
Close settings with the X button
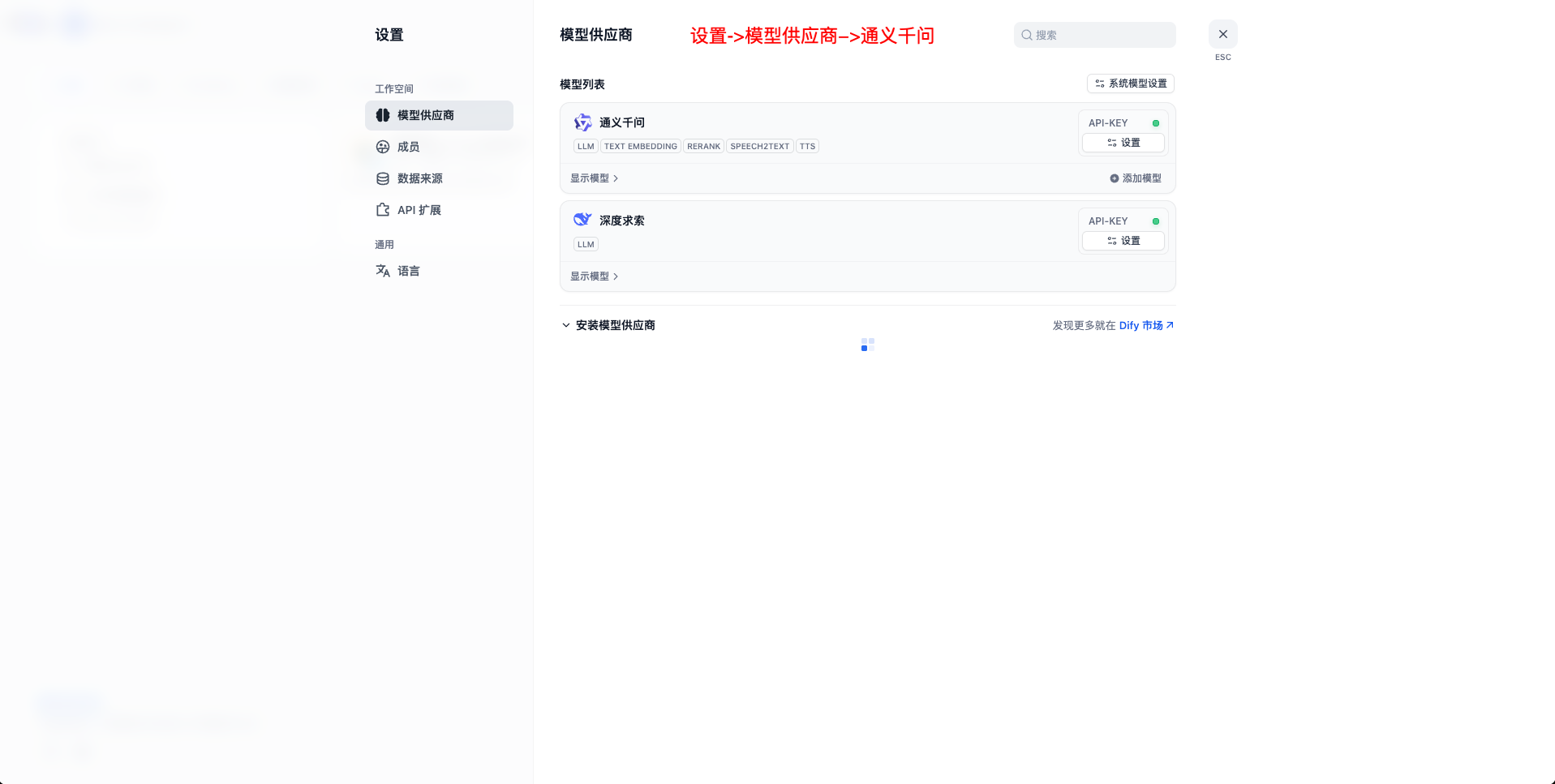click(1223, 34)
